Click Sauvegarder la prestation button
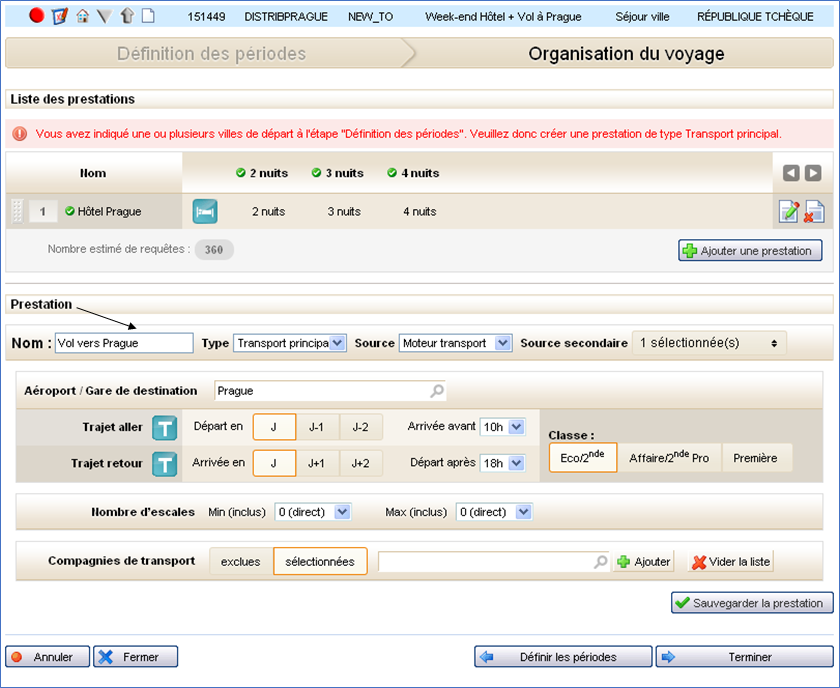 tap(751, 603)
